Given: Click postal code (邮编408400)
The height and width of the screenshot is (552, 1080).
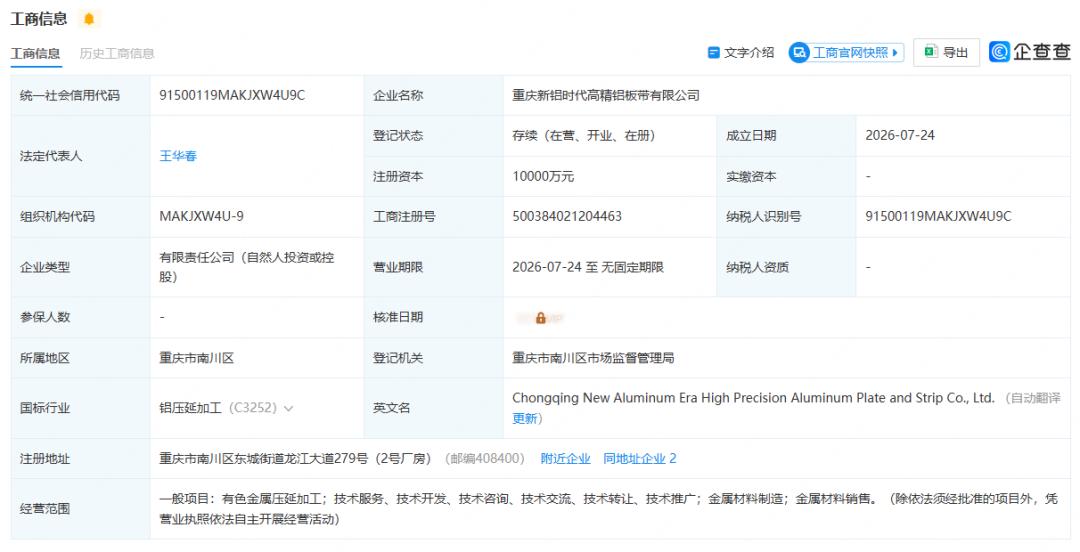Looking at the screenshot, I should tap(485, 459).
